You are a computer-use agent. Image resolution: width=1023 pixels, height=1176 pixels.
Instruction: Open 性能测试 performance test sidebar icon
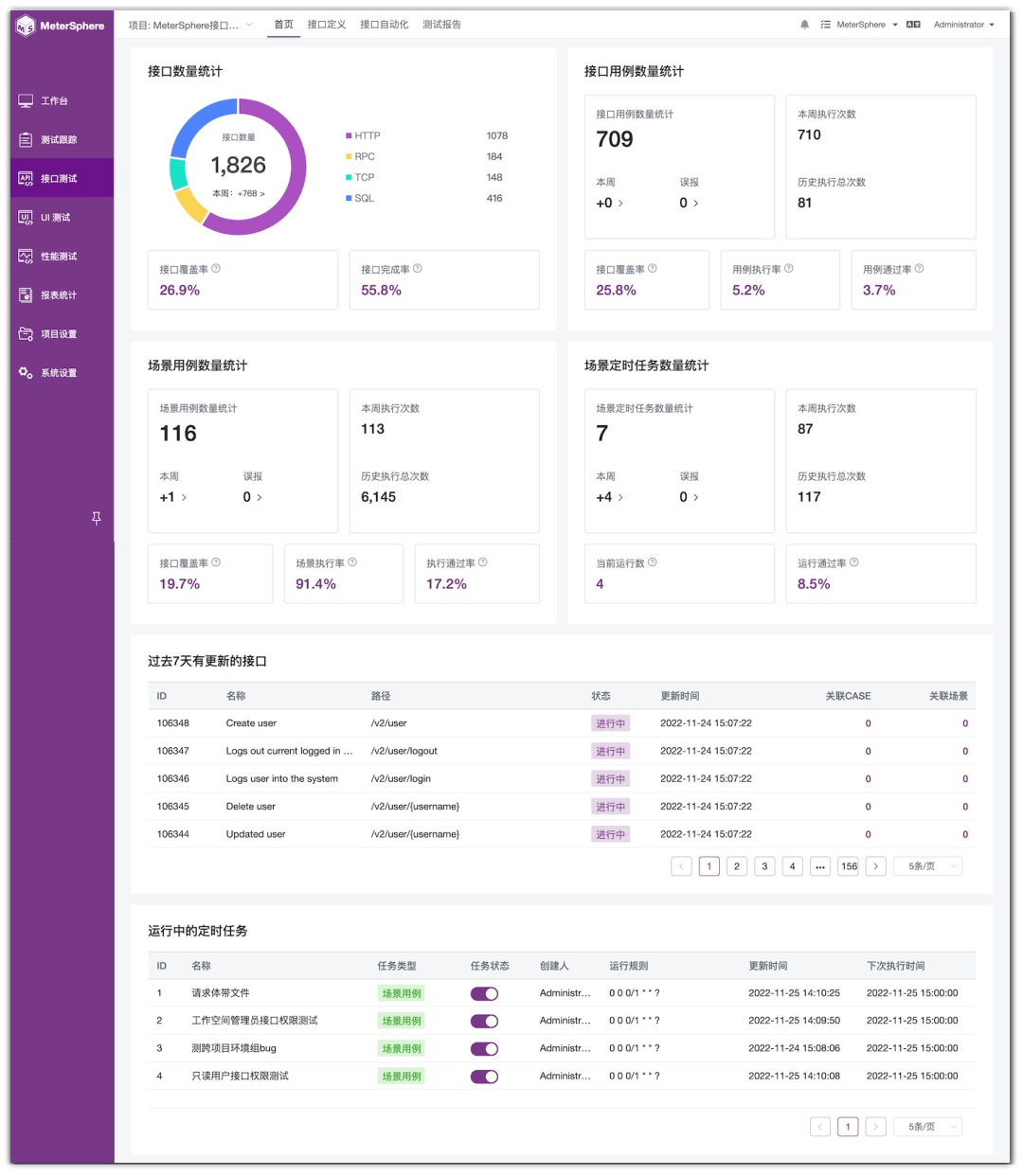click(x=26, y=256)
